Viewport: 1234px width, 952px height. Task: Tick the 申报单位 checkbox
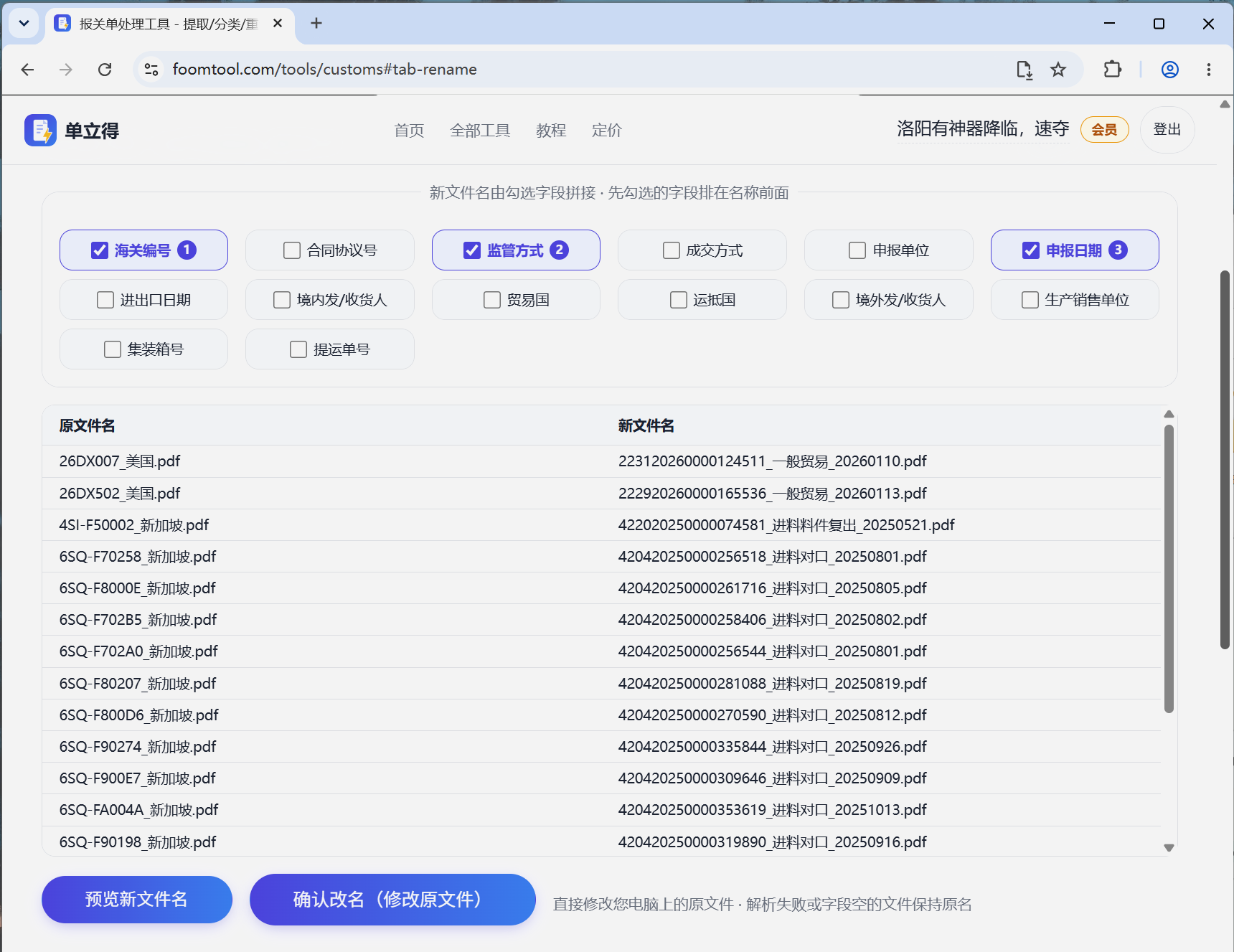(857, 250)
